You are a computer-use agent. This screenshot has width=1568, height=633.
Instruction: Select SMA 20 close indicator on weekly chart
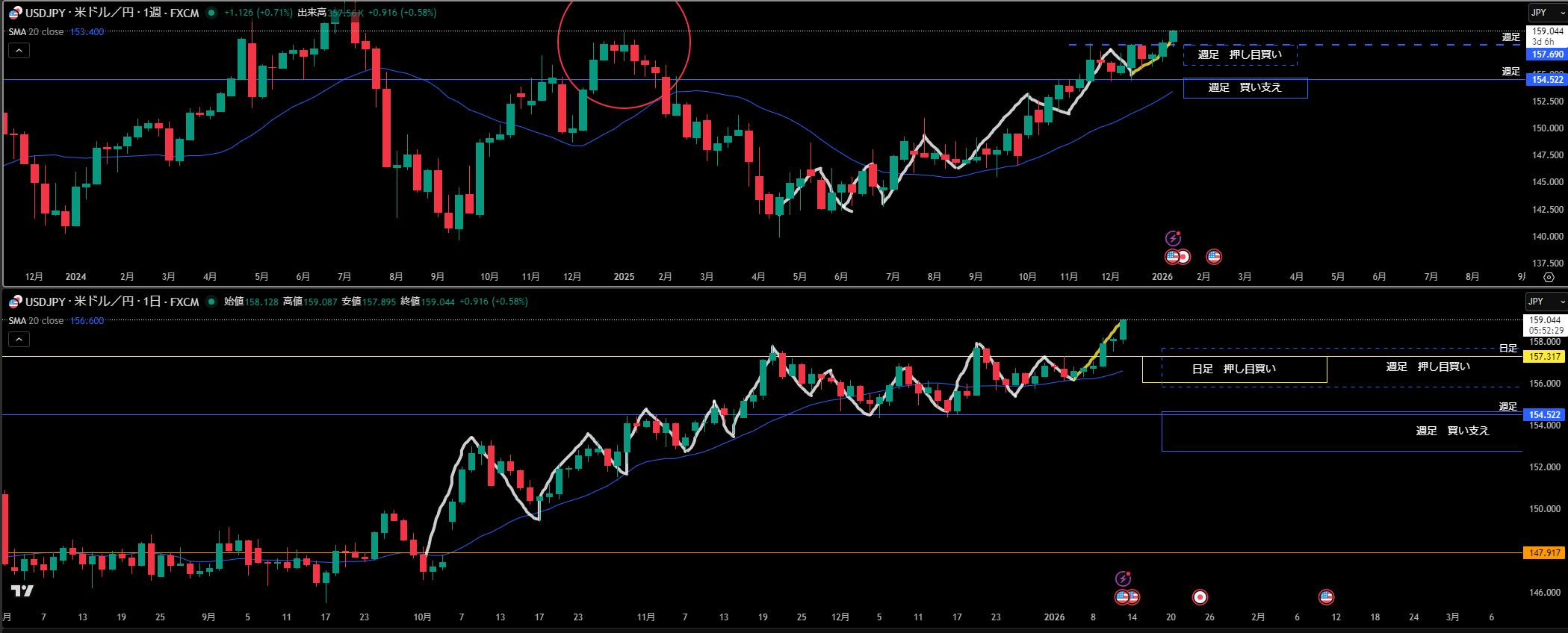pyautogui.click(x=37, y=32)
